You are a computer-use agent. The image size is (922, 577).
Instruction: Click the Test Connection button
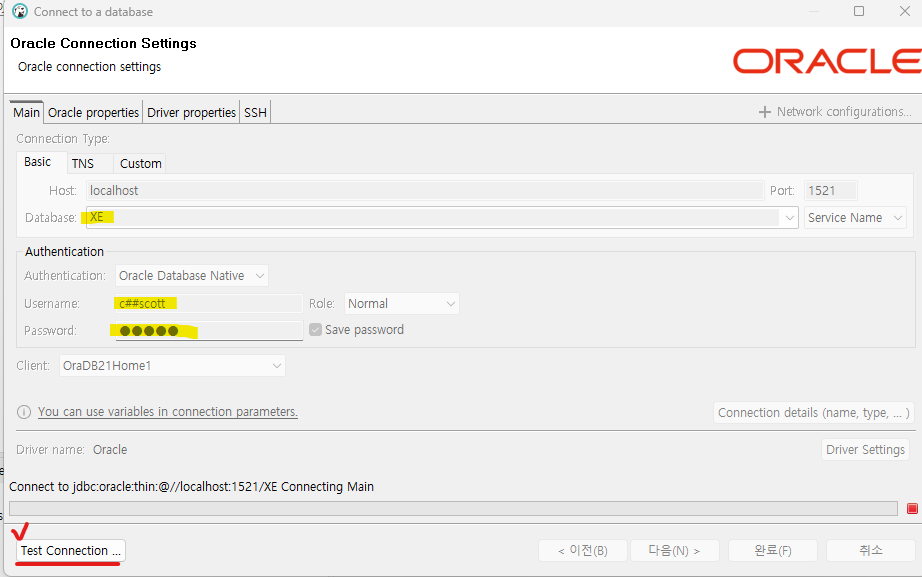point(71,551)
